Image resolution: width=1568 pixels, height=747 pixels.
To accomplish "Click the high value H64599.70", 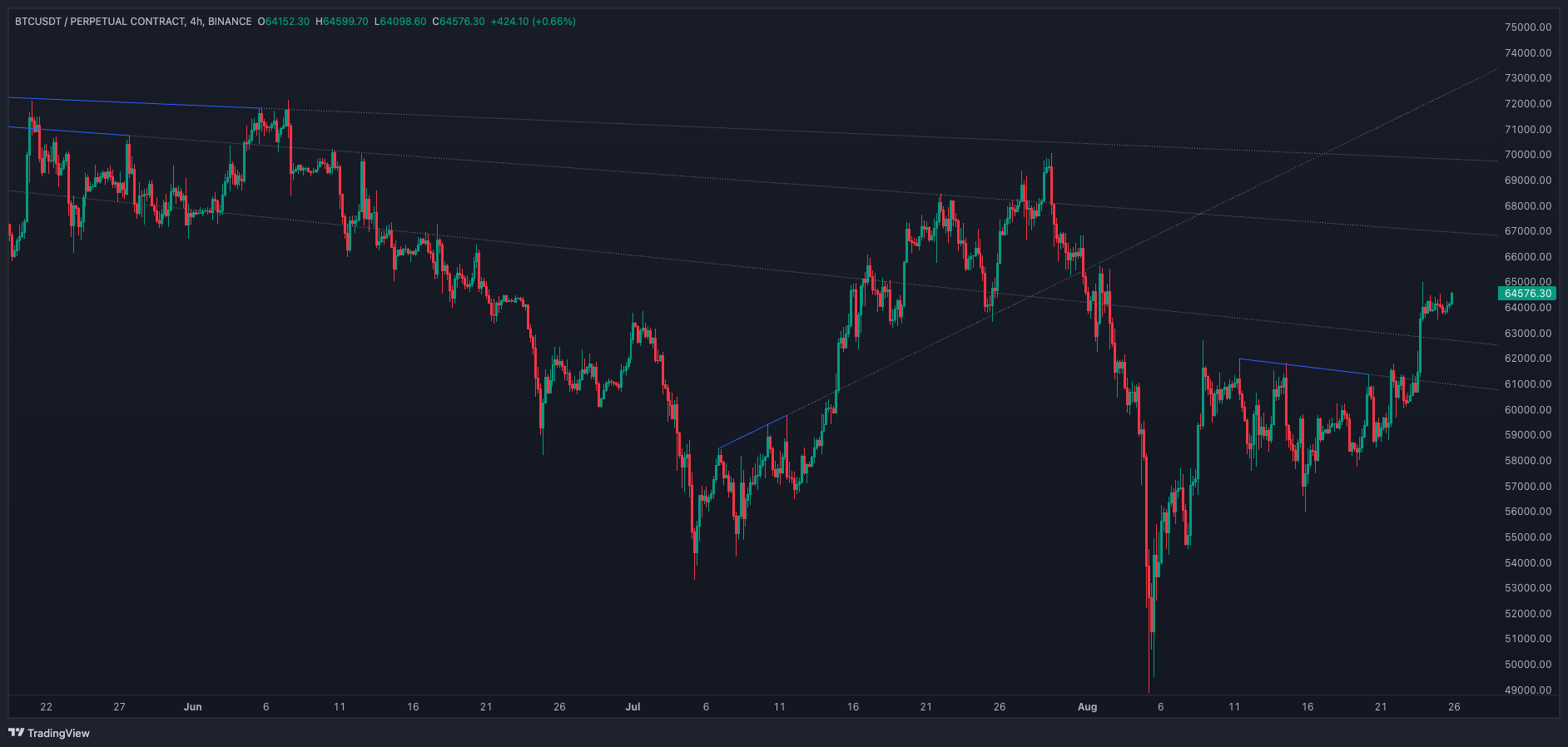I will [x=341, y=22].
